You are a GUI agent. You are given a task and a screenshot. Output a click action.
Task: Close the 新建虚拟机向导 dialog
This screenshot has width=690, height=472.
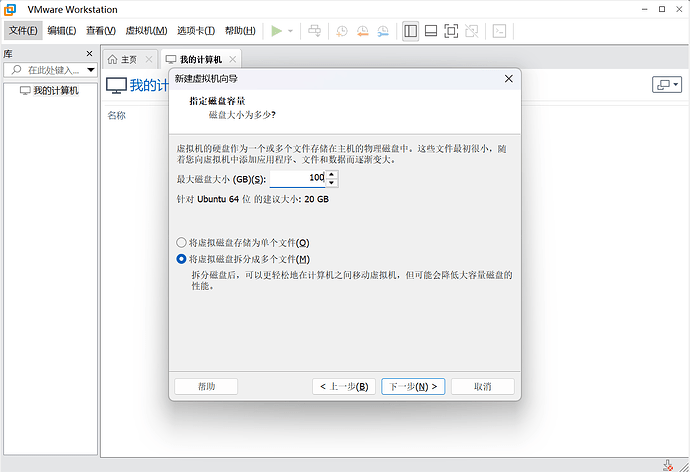coord(509,79)
